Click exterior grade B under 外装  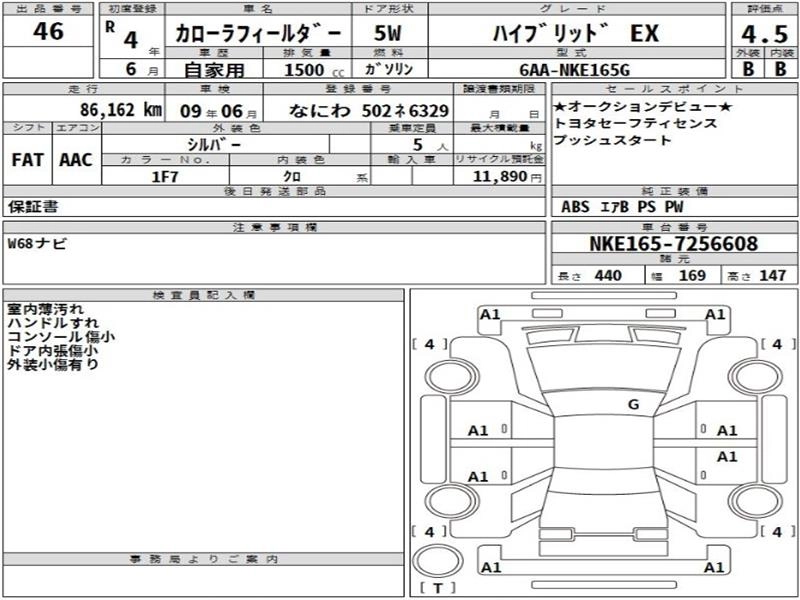pos(748,69)
